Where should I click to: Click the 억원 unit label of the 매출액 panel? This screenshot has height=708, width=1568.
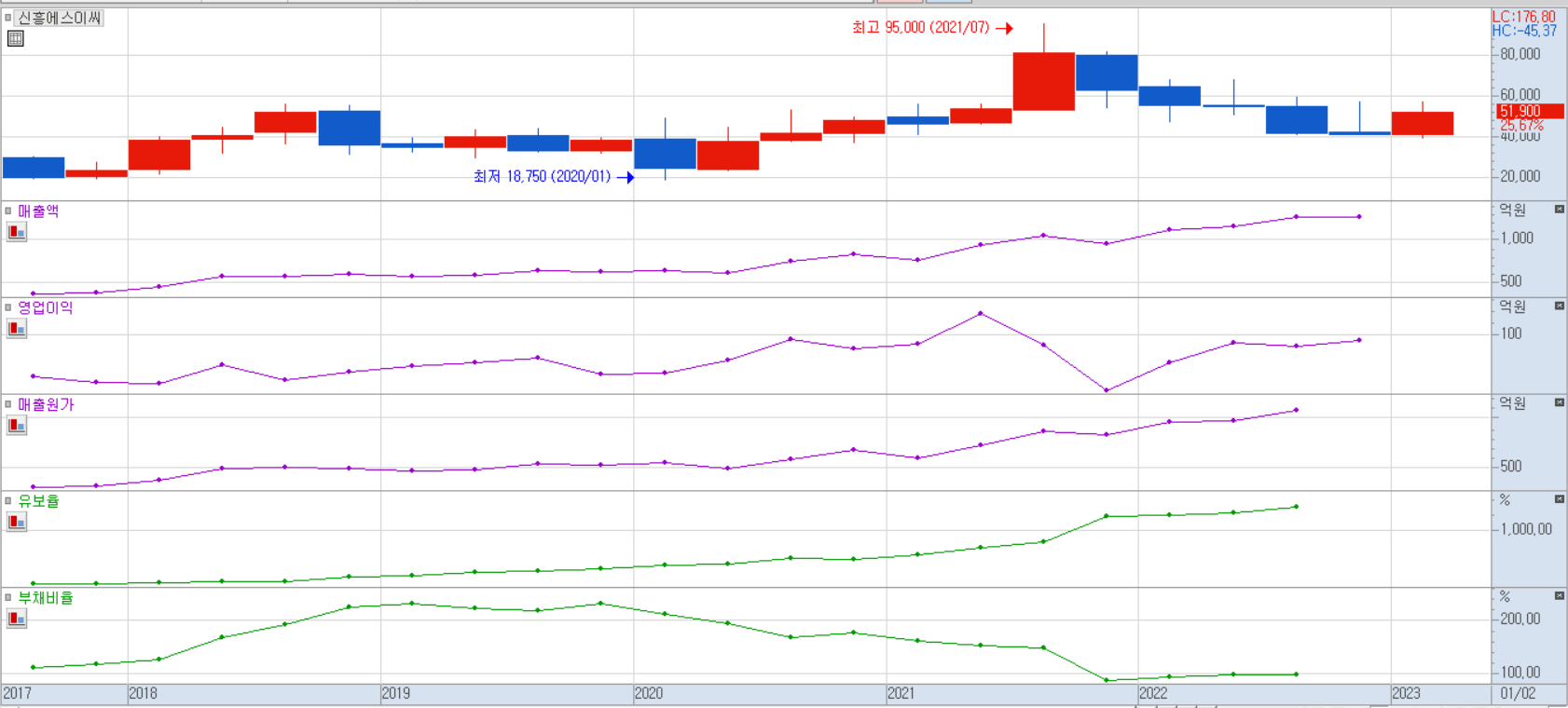[1513, 211]
